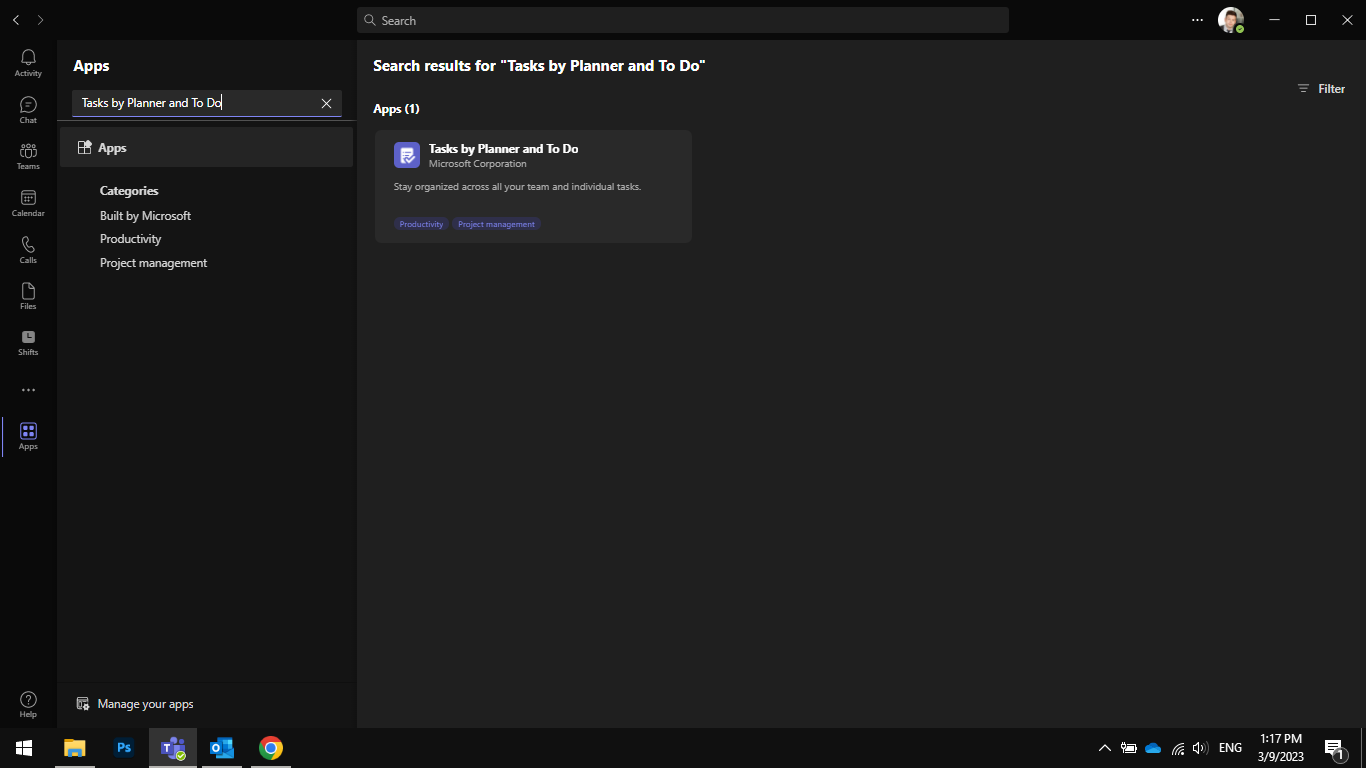
Task: Open the Shifts app
Action: click(28, 342)
